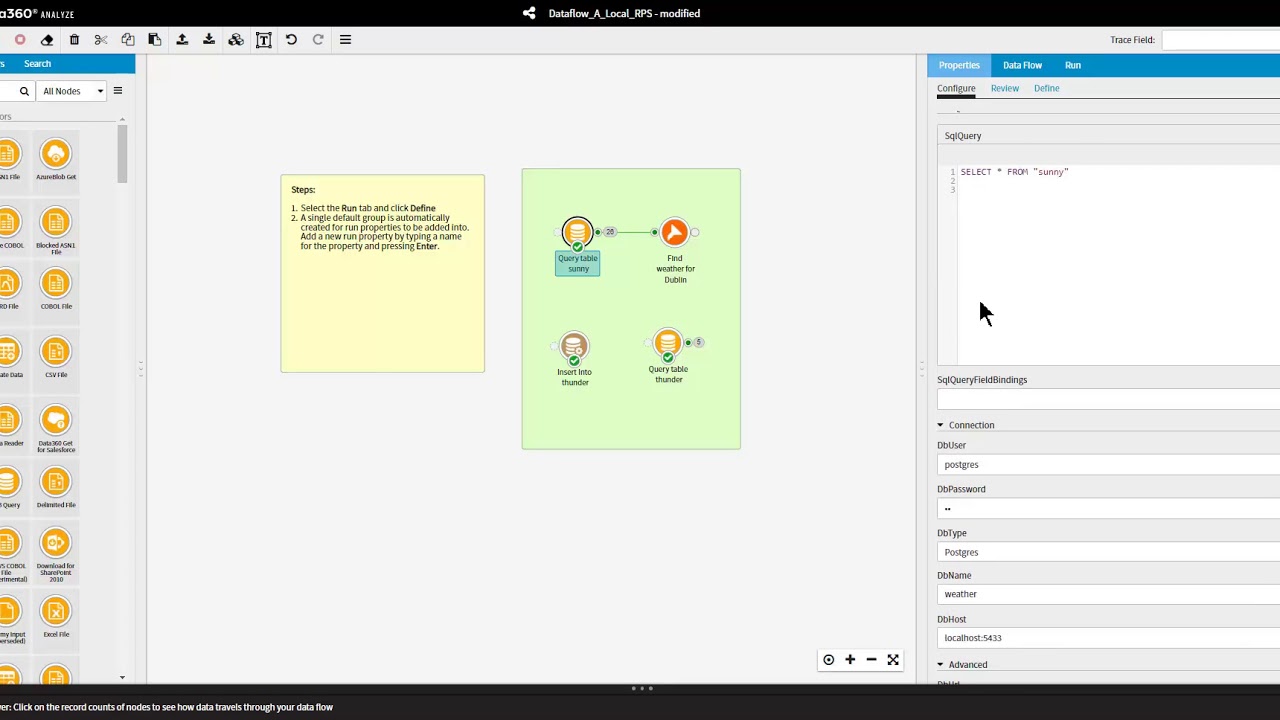Click the scissors cut icon

(x=101, y=40)
